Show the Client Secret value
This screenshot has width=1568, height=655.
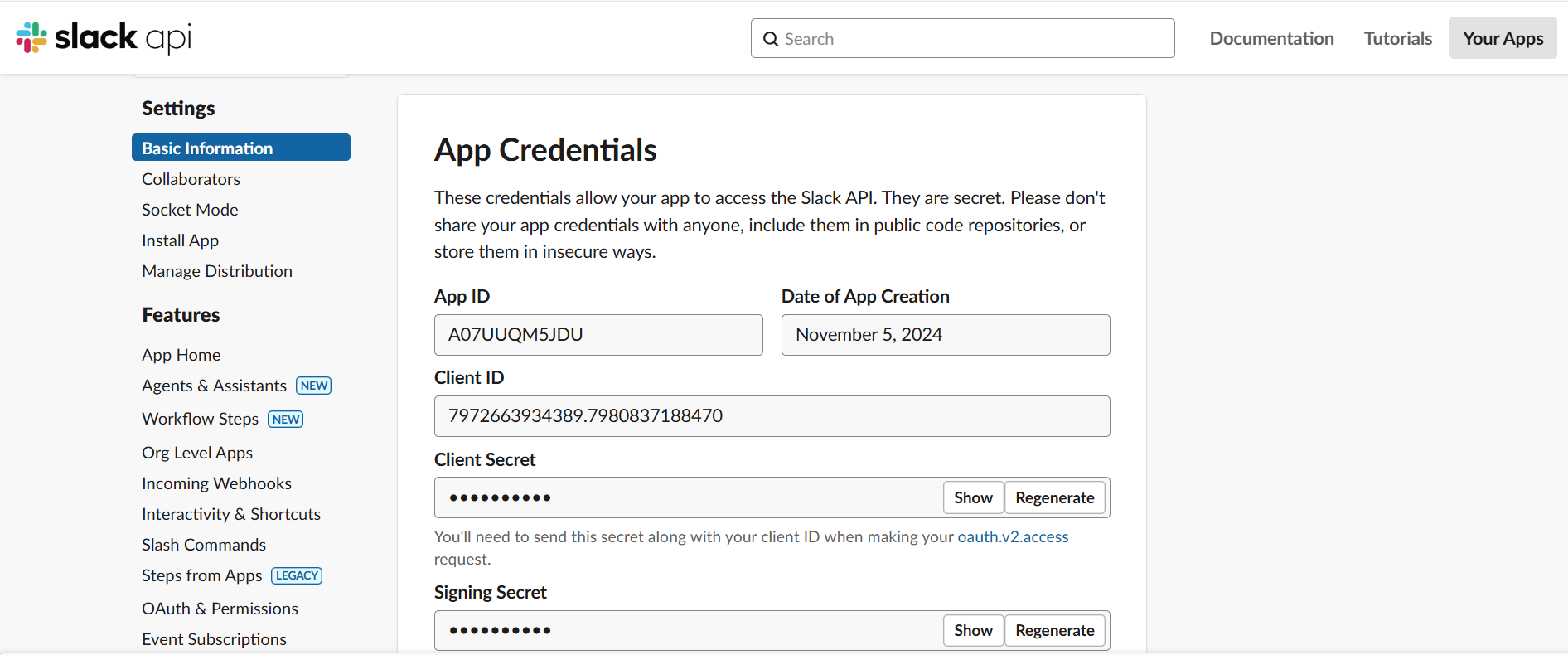[x=973, y=497]
